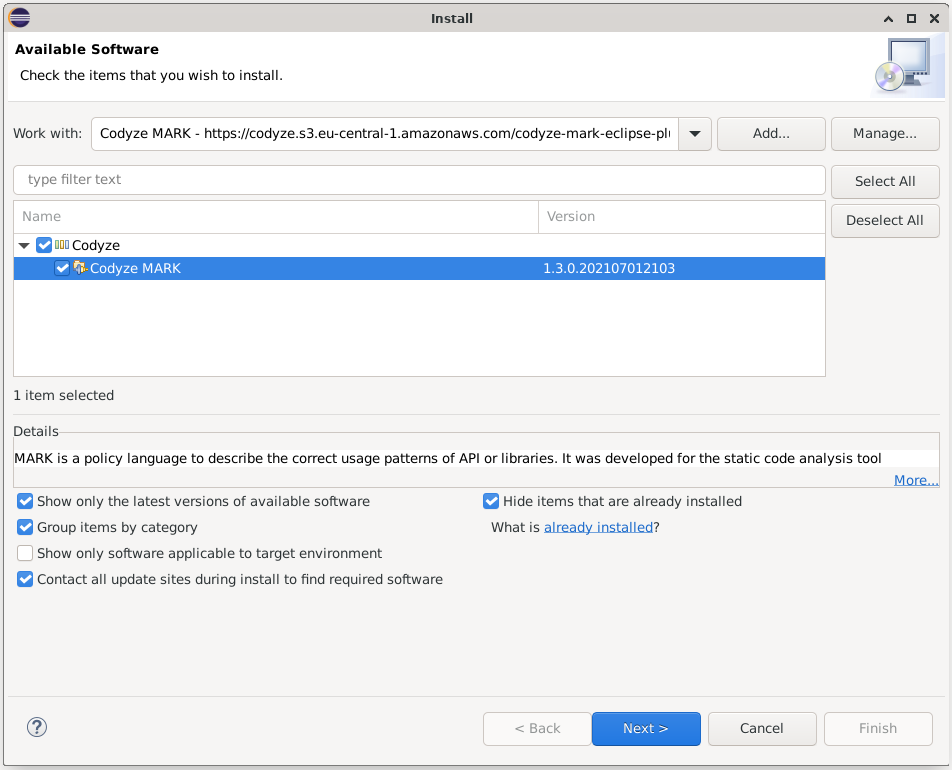
Task: Toggle Group items by category checkbox
Action: coord(26,527)
